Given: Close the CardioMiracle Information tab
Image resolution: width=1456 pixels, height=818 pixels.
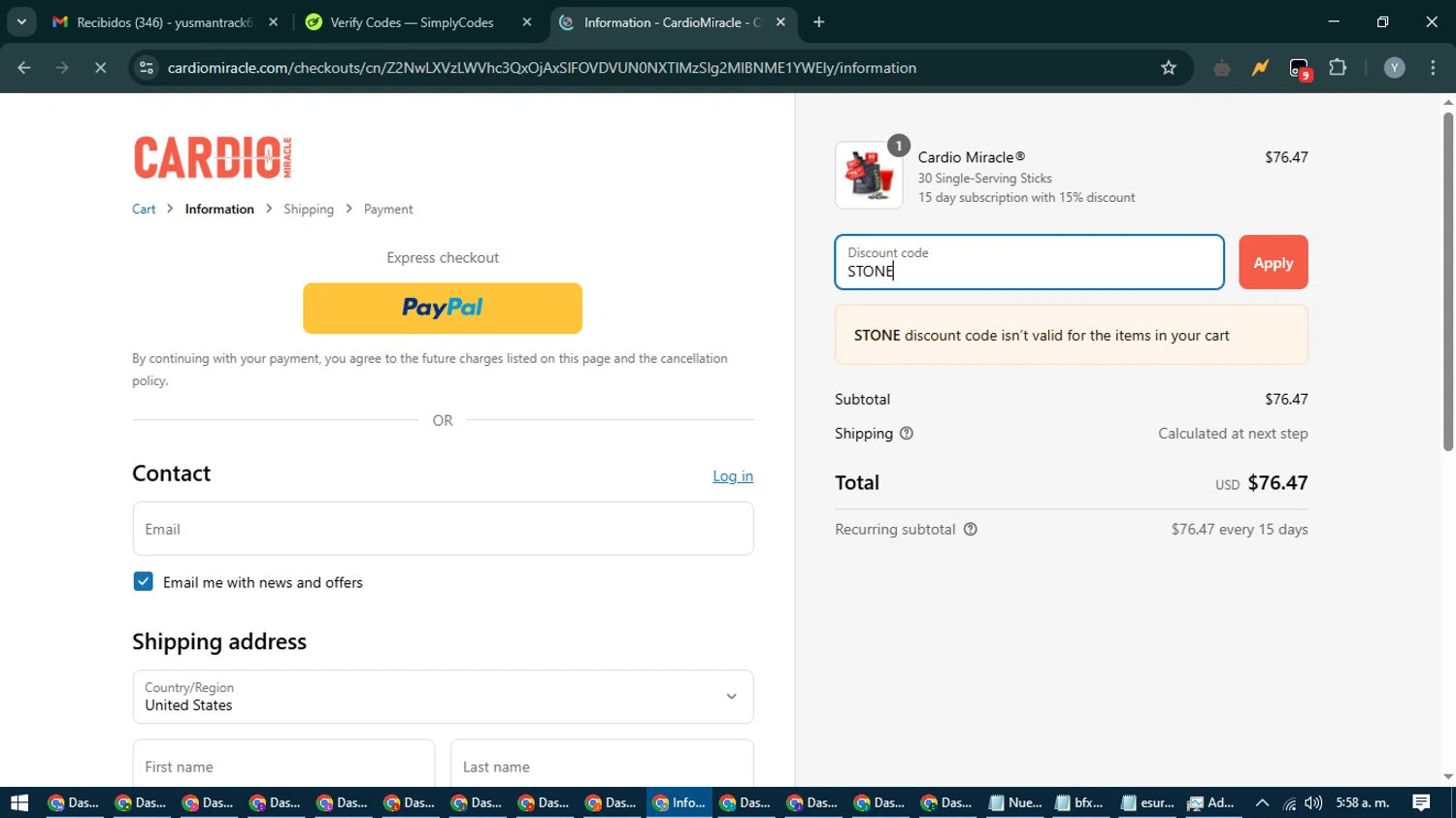Looking at the screenshot, I should coord(780,22).
